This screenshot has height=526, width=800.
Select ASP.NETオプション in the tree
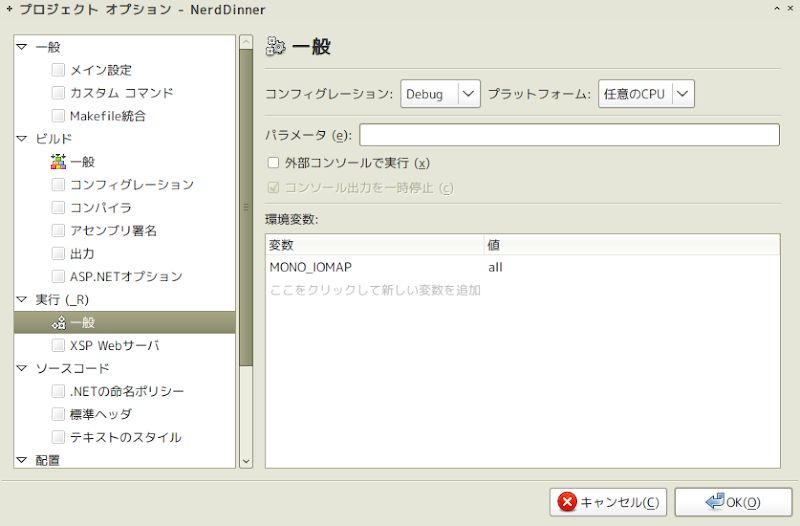tap(126, 277)
